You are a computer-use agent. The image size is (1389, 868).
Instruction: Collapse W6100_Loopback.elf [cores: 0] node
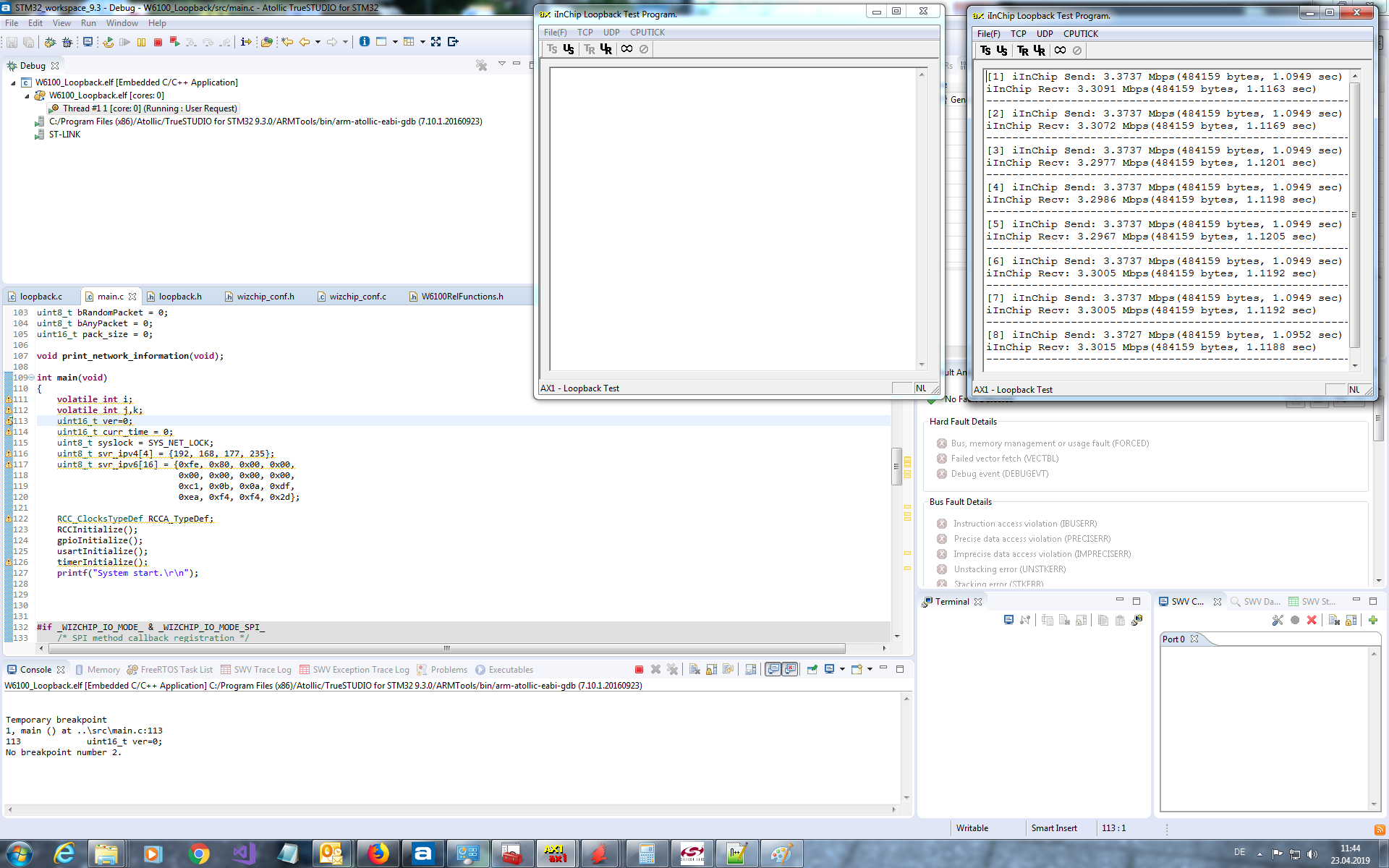pyautogui.click(x=27, y=95)
